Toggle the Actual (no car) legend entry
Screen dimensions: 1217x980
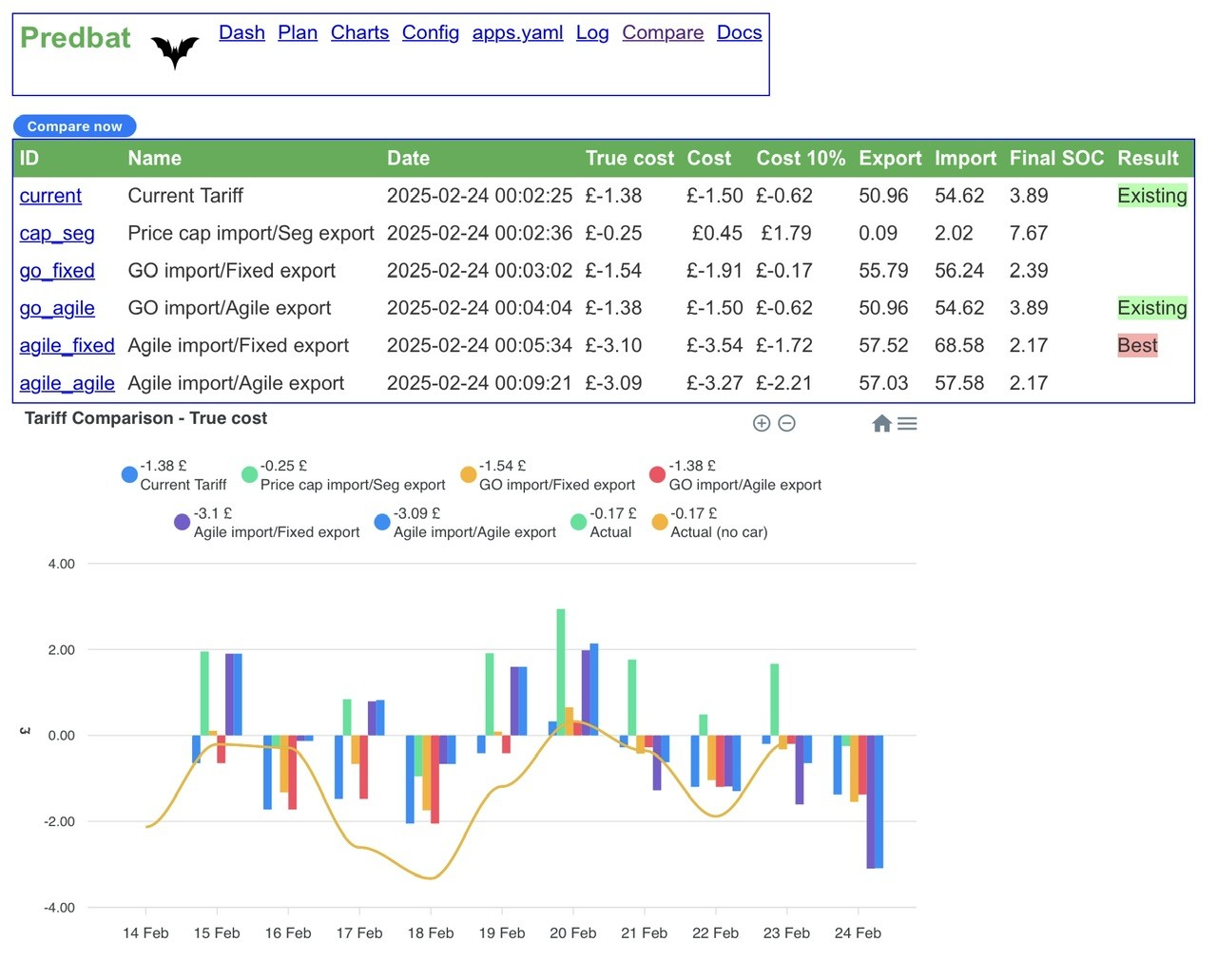click(709, 523)
